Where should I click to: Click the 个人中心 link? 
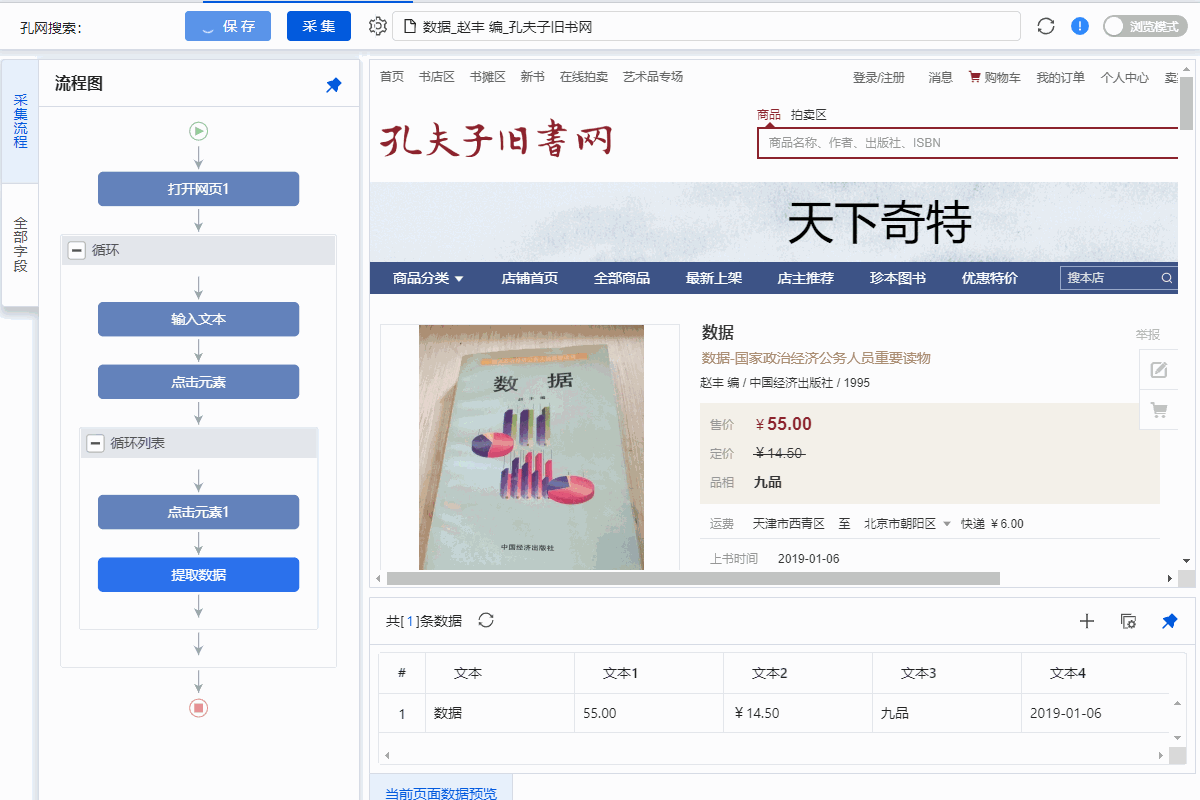pyautogui.click(x=1125, y=77)
